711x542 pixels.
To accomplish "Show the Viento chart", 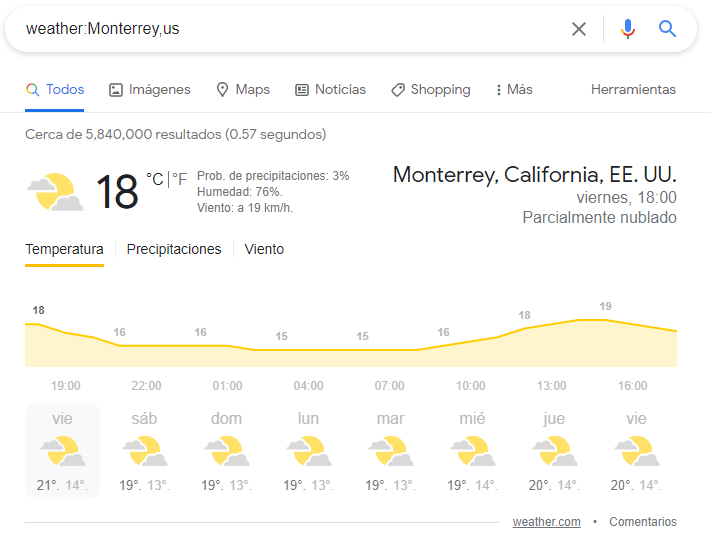I will [264, 249].
